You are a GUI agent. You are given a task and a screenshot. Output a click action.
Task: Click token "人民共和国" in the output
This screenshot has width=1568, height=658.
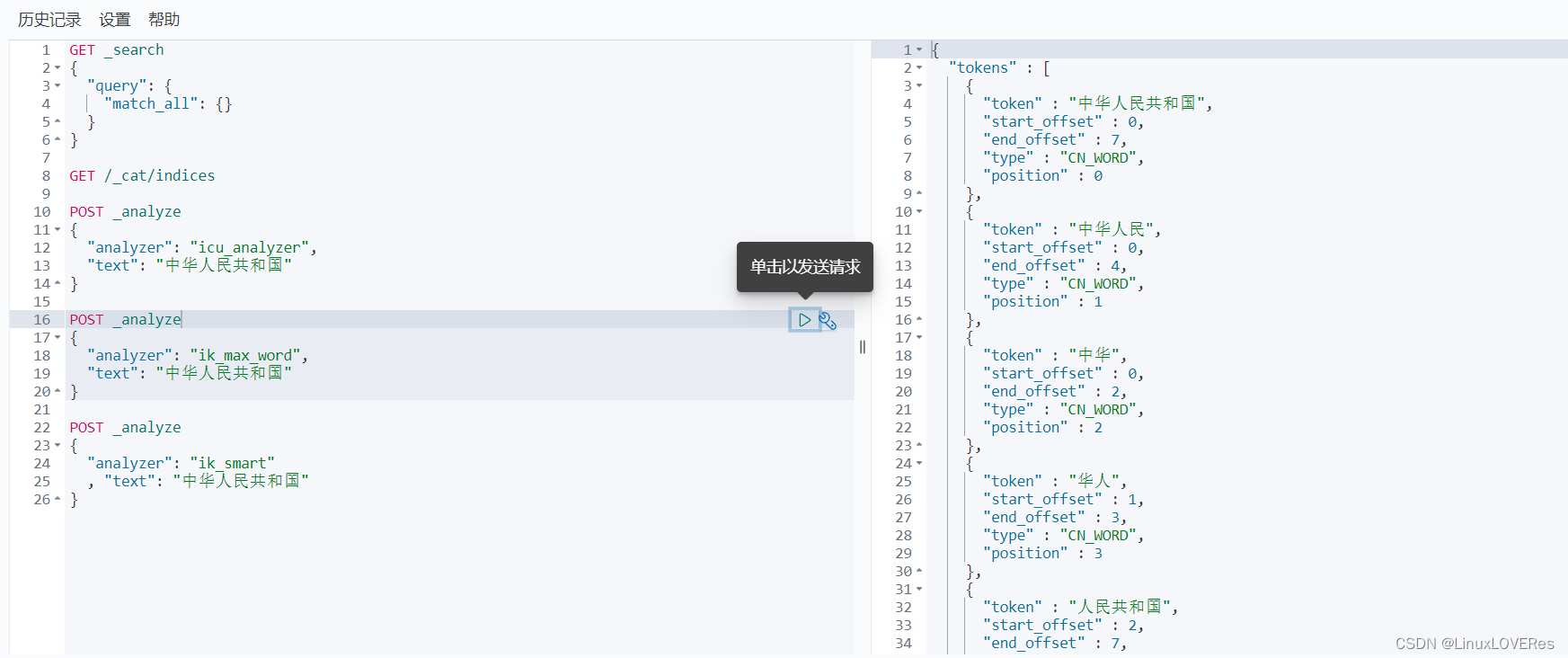pyautogui.click(x=1080, y=608)
